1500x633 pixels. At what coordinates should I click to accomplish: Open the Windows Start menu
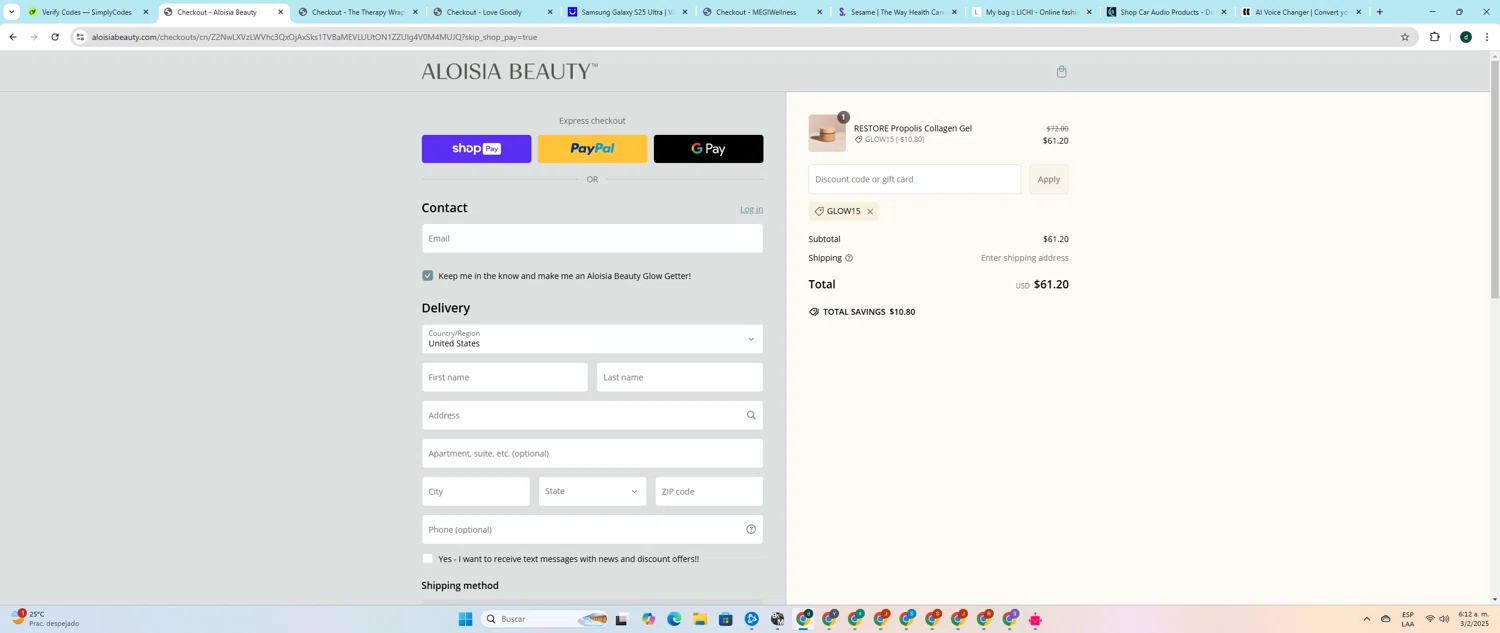pos(465,620)
